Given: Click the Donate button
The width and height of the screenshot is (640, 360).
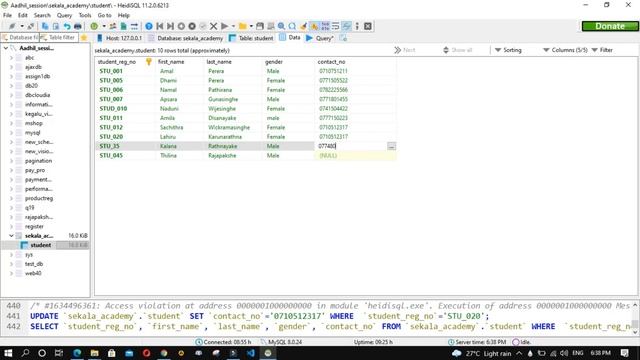Looking at the screenshot, I should [x=610, y=26].
